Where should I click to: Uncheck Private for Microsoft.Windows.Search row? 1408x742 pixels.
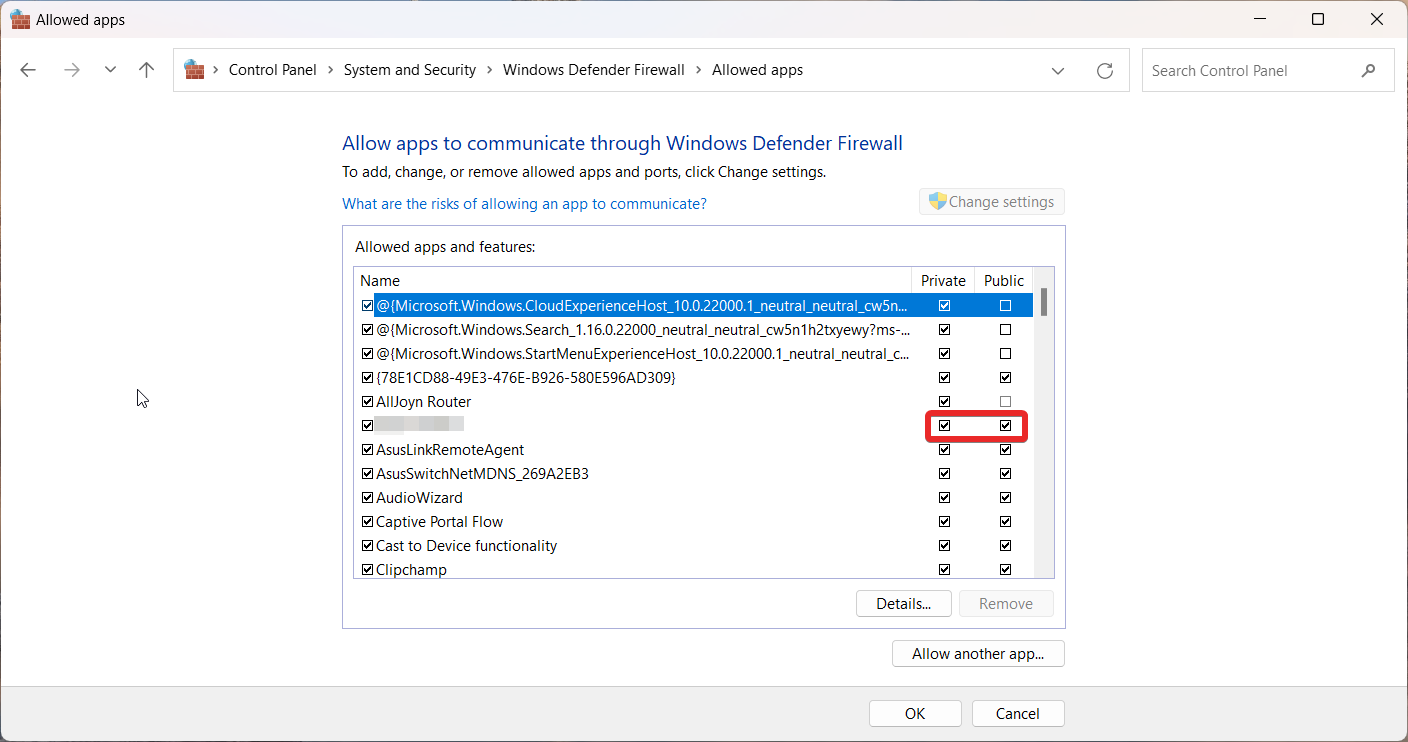coord(944,330)
